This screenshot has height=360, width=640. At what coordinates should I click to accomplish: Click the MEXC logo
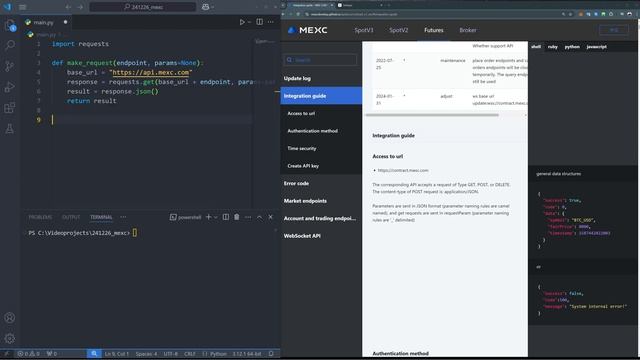(x=307, y=30)
